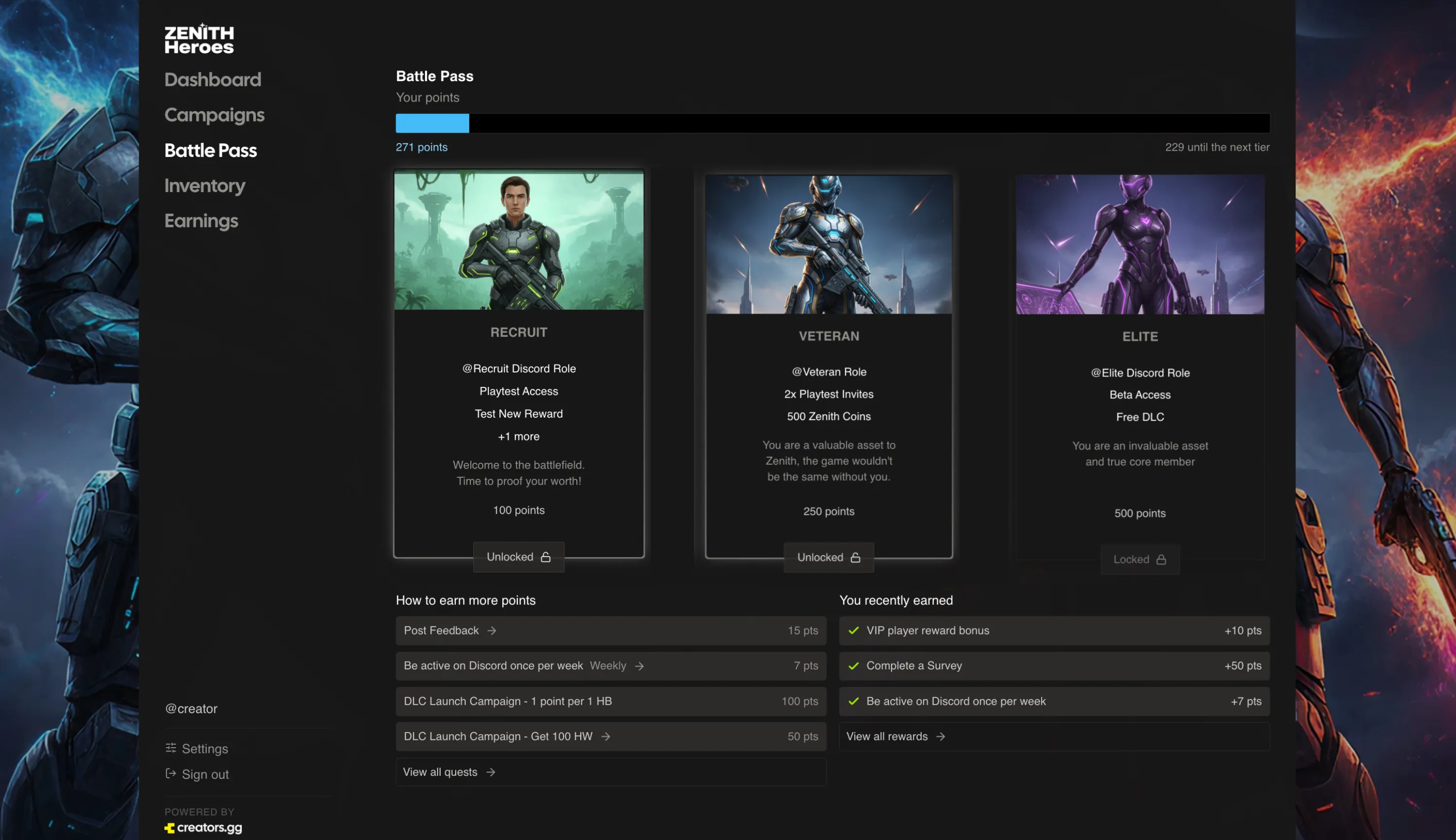Open the Earnings page
Image resolution: width=1456 pixels, height=840 pixels.
tap(201, 221)
